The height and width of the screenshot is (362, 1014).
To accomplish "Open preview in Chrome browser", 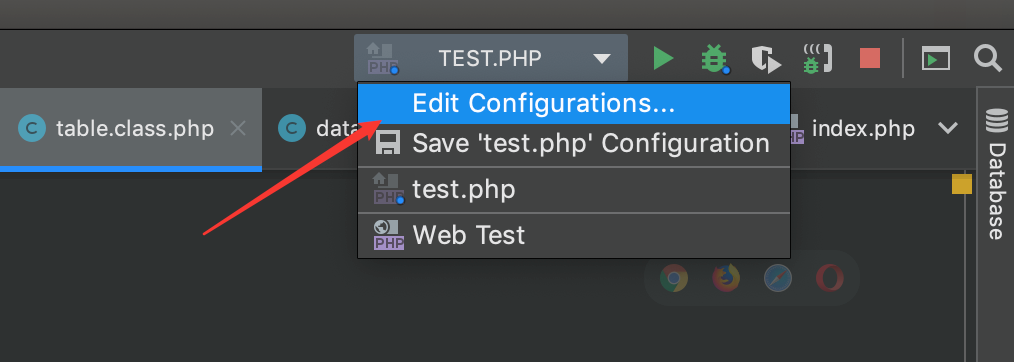I will (674, 279).
